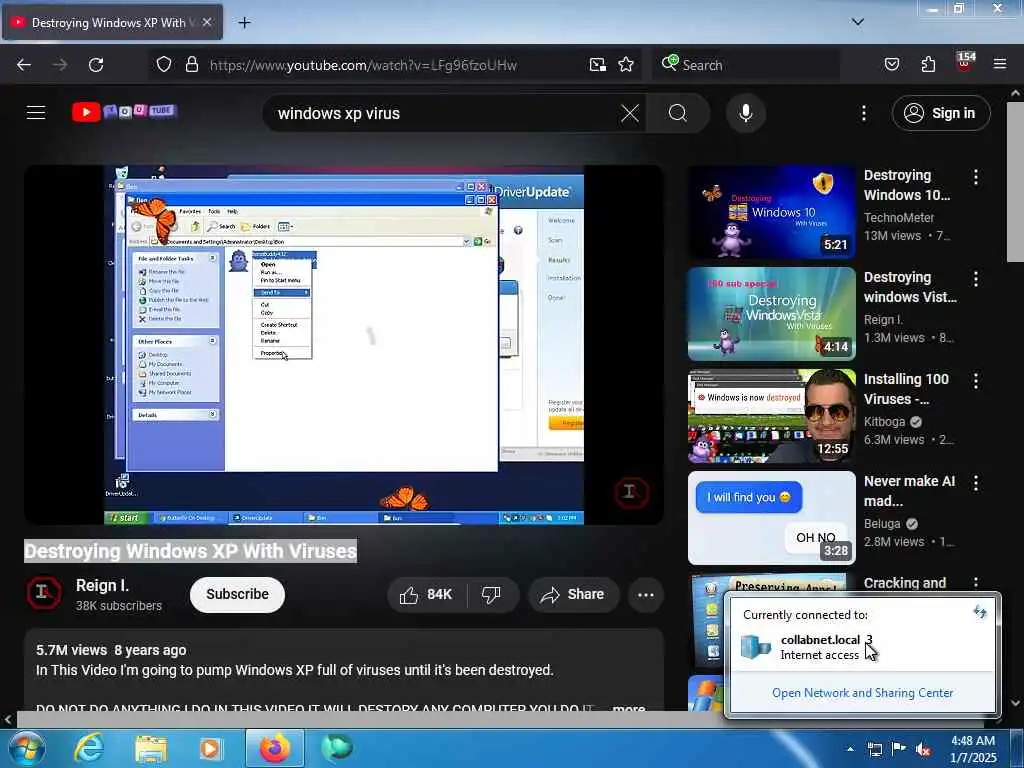Open Destroying Windows 10 thumbnail
The width and height of the screenshot is (1024, 768).
pos(771,212)
